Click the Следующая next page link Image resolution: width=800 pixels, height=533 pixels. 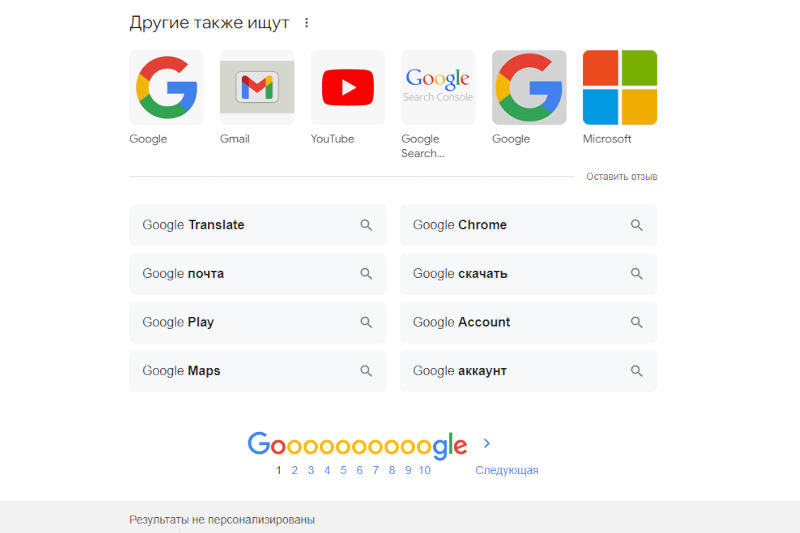click(x=507, y=470)
